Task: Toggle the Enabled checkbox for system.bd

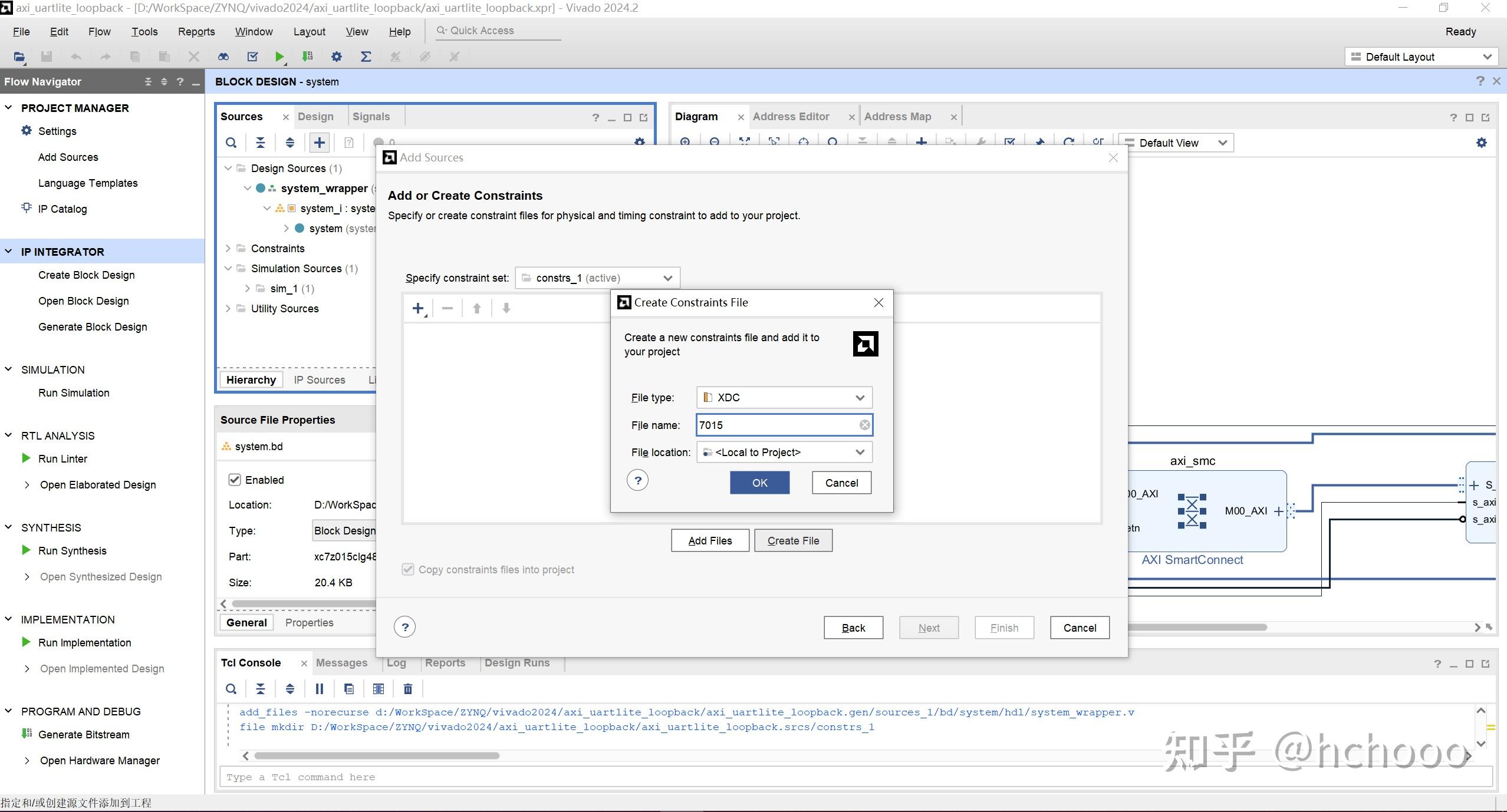Action: tap(235, 480)
